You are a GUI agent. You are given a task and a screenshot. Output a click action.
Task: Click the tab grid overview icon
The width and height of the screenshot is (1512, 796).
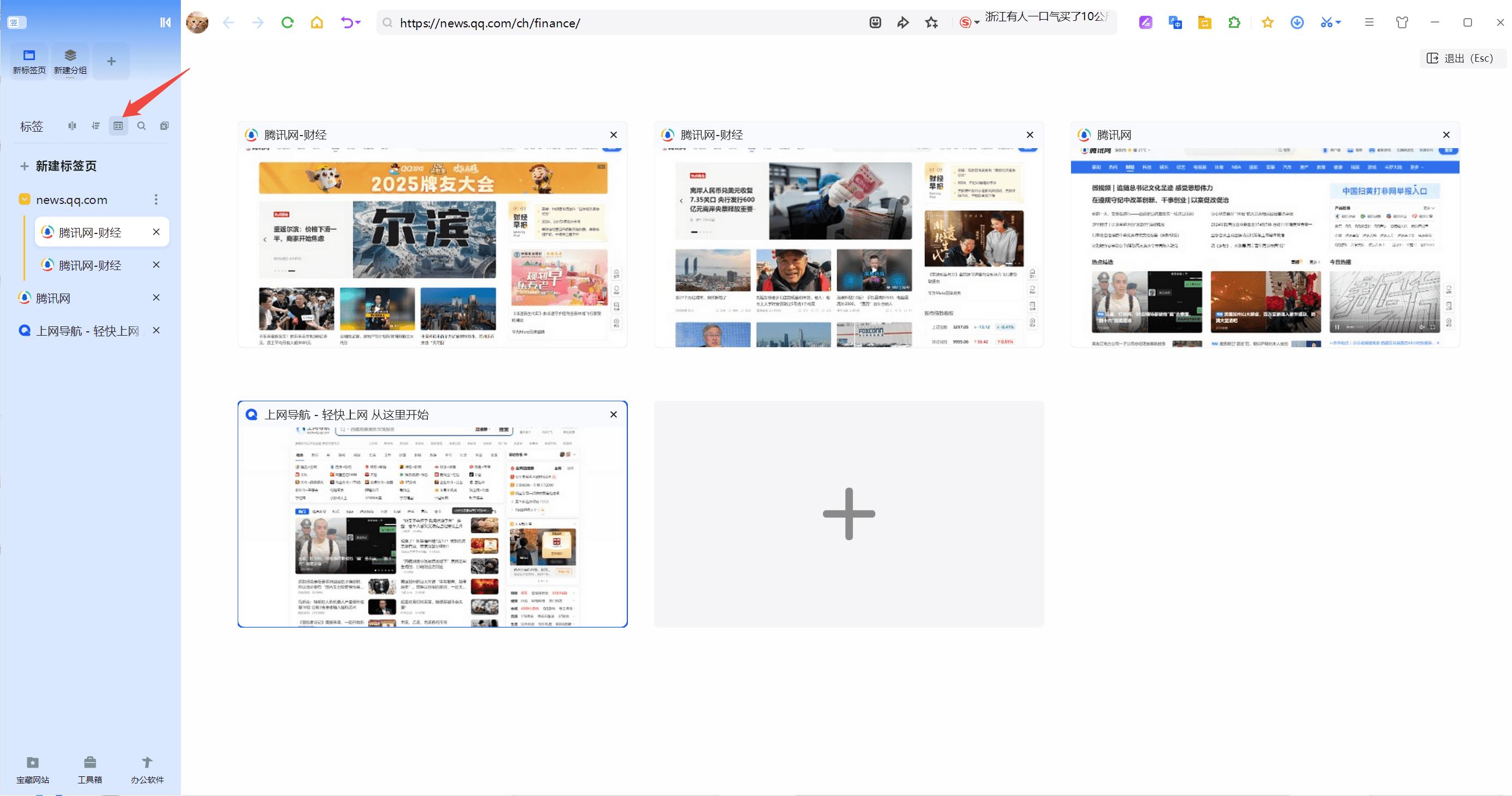[x=118, y=126]
